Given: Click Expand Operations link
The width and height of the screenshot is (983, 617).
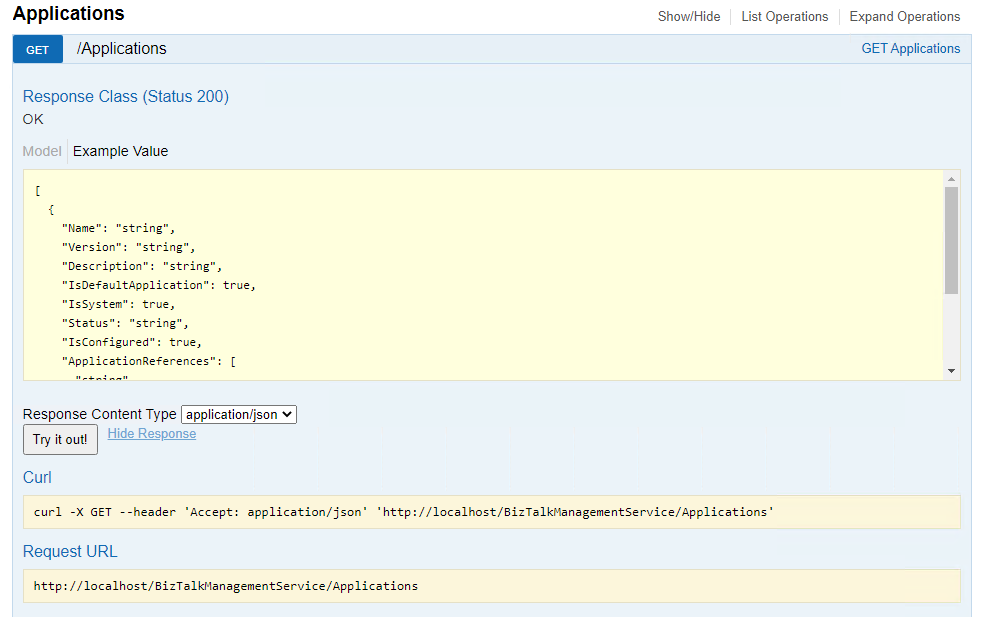Looking at the screenshot, I should coord(904,16).
